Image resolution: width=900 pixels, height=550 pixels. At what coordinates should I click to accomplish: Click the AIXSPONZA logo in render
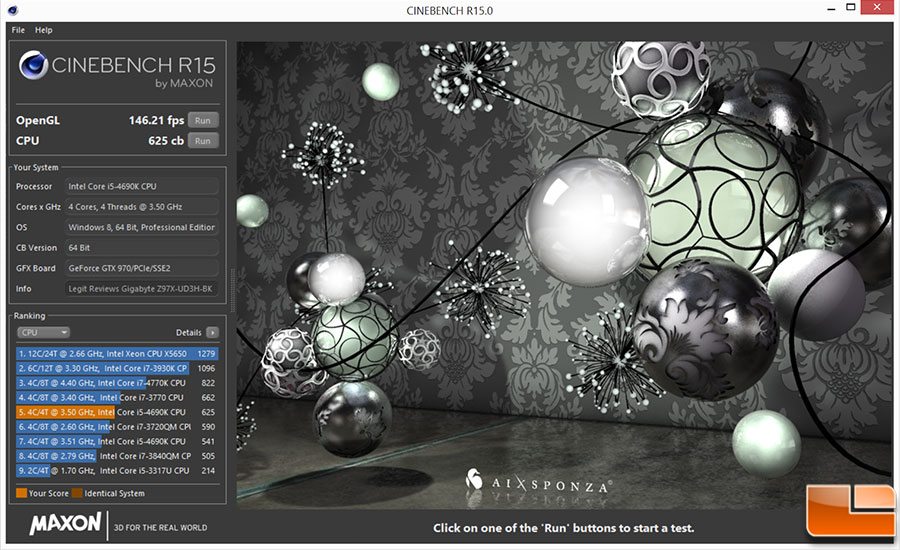tap(538, 483)
